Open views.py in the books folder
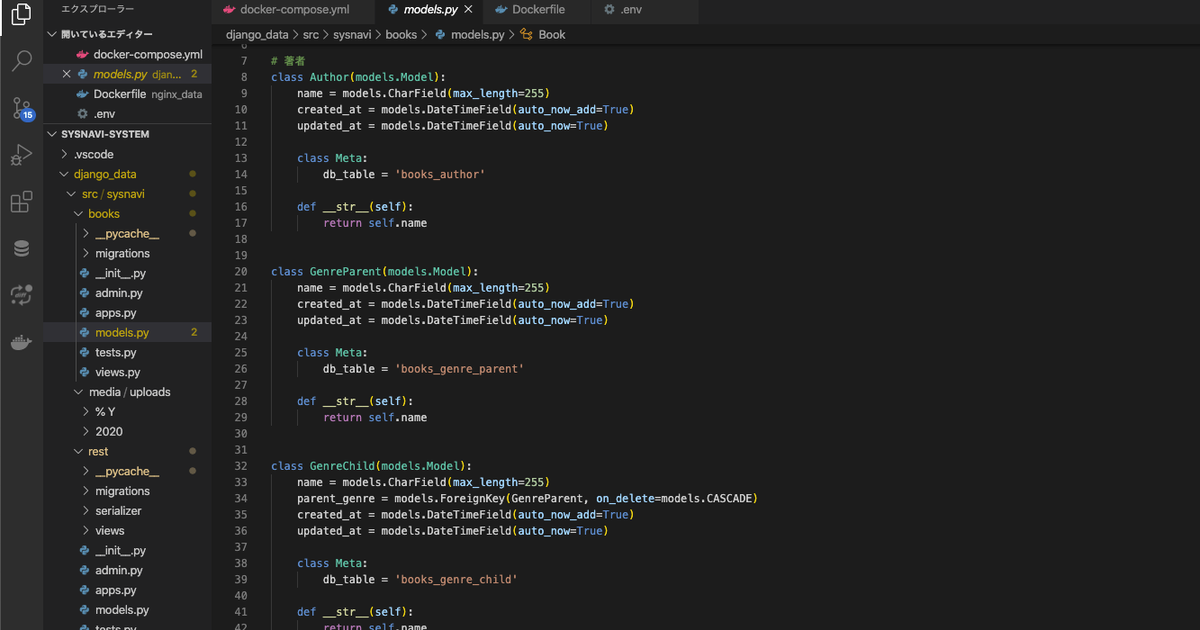Screen dimensions: 1200x630 point(117,372)
